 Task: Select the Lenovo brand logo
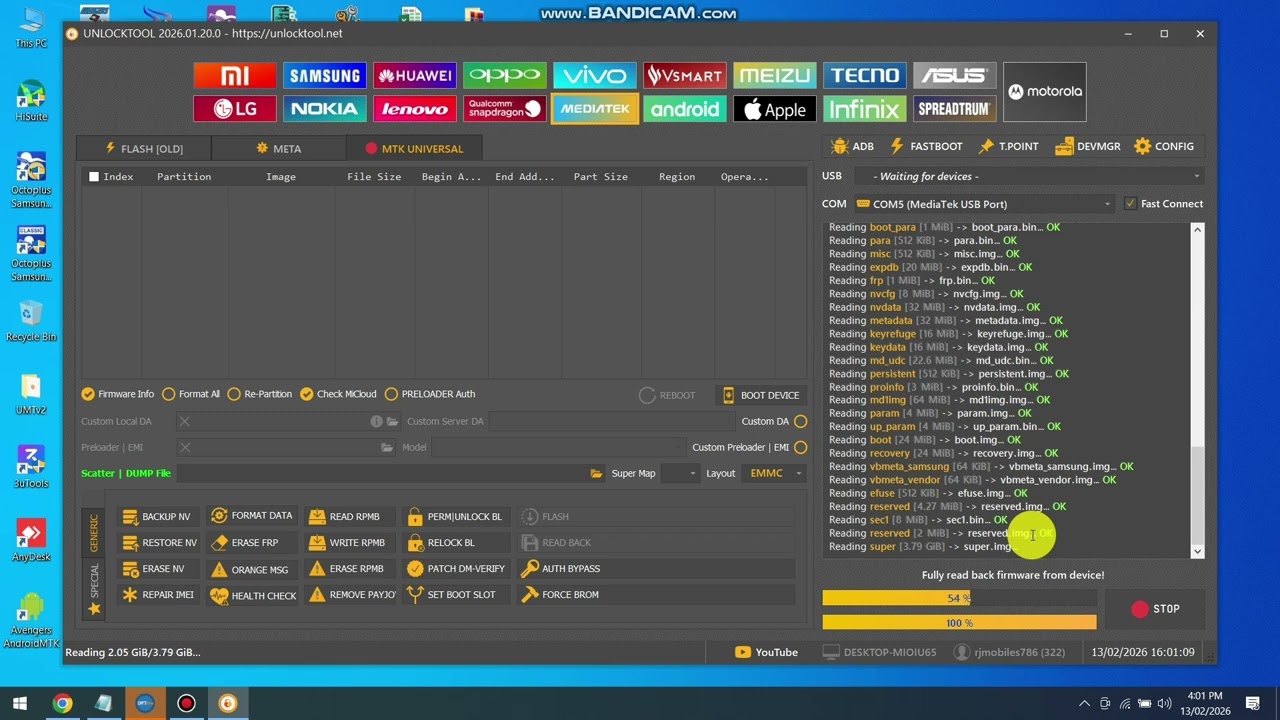click(x=414, y=109)
